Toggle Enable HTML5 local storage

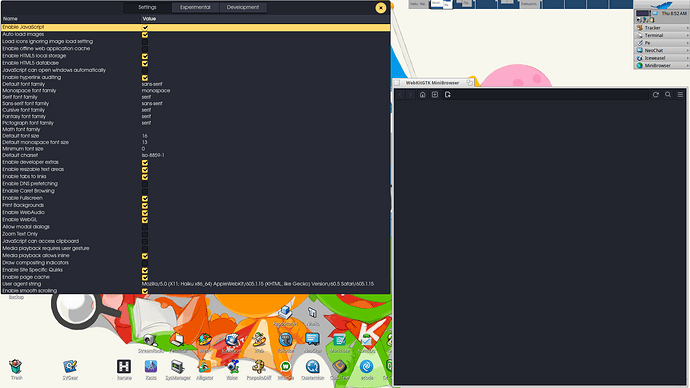click(x=145, y=56)
